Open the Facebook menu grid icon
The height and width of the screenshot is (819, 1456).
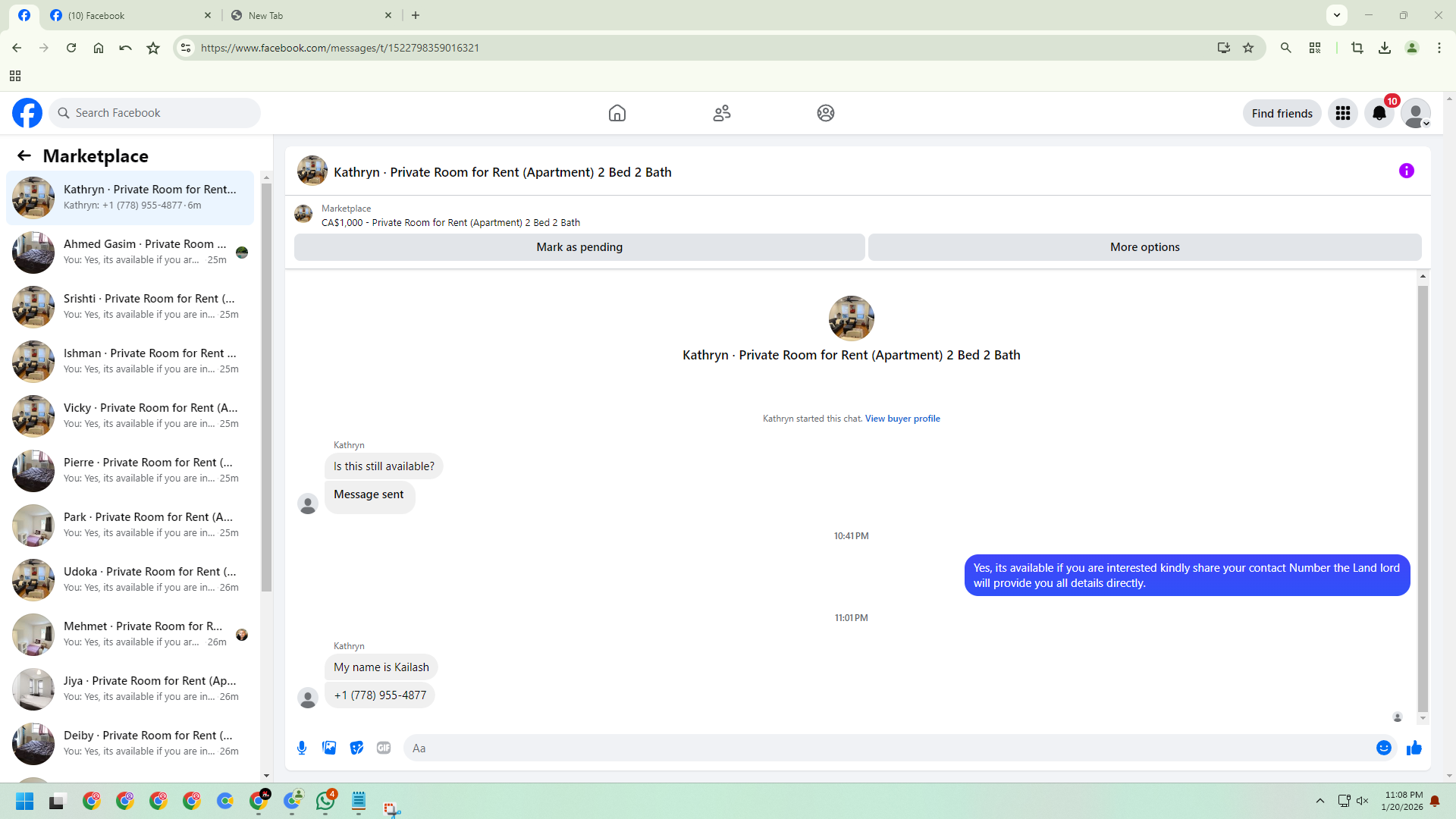(x=1343, y=113)
